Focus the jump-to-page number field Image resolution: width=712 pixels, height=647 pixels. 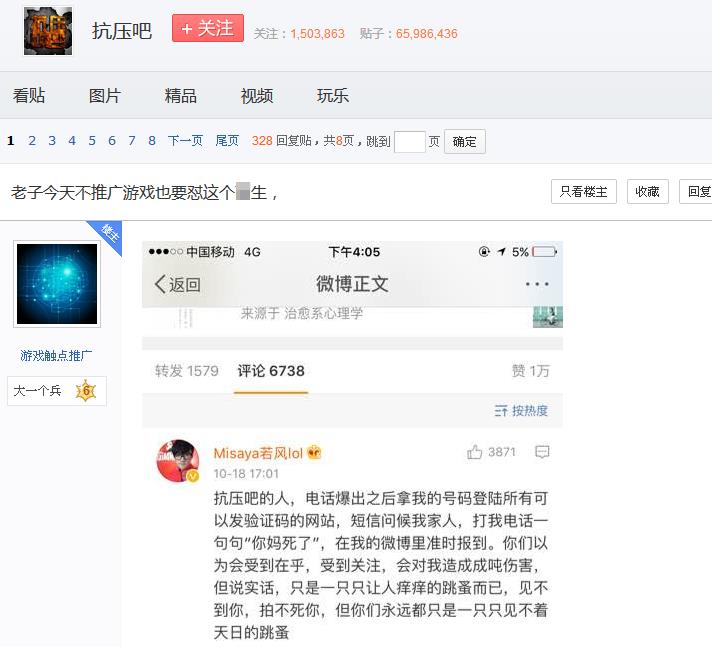[x=410, y=142]
